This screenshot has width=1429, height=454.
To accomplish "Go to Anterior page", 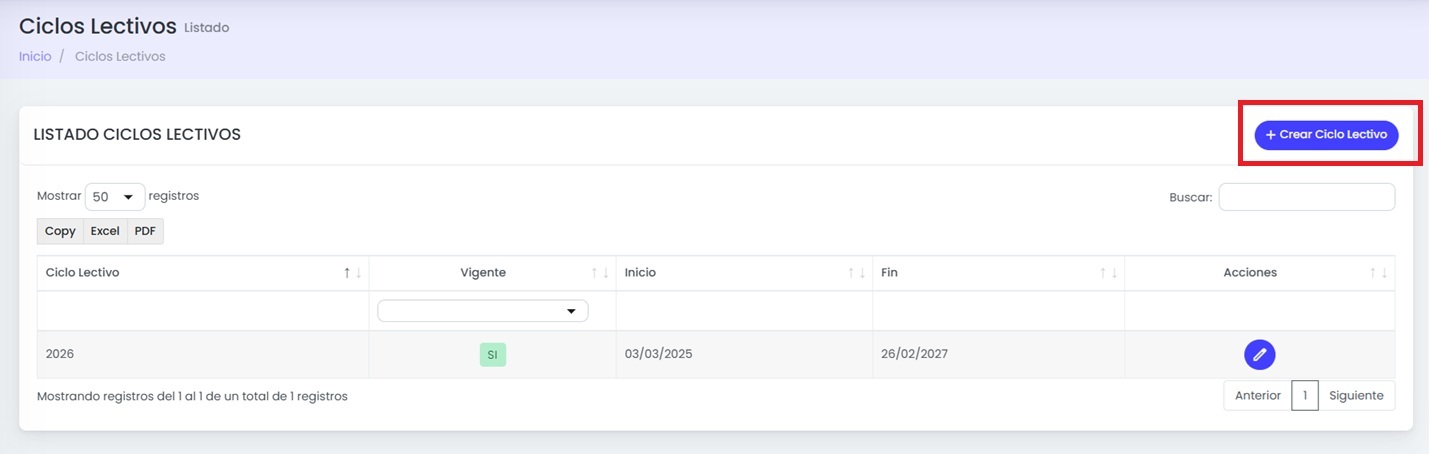I will point(1257,395).
